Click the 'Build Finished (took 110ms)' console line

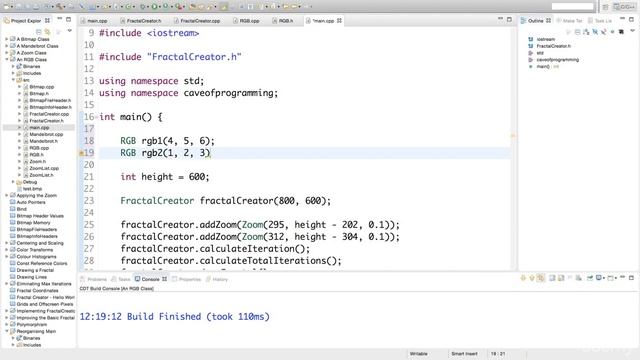coord(198,317)
